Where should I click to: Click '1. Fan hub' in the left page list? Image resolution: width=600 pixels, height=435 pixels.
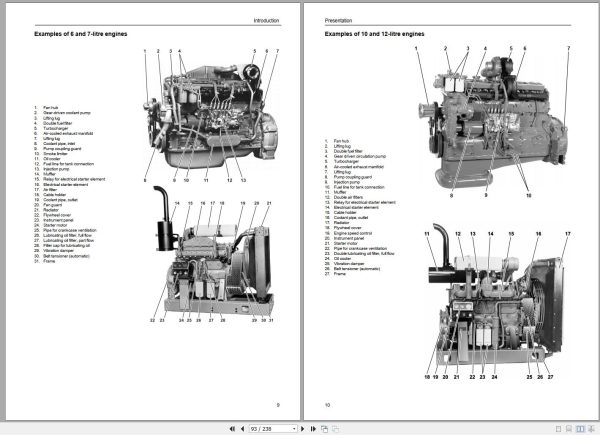46,108
